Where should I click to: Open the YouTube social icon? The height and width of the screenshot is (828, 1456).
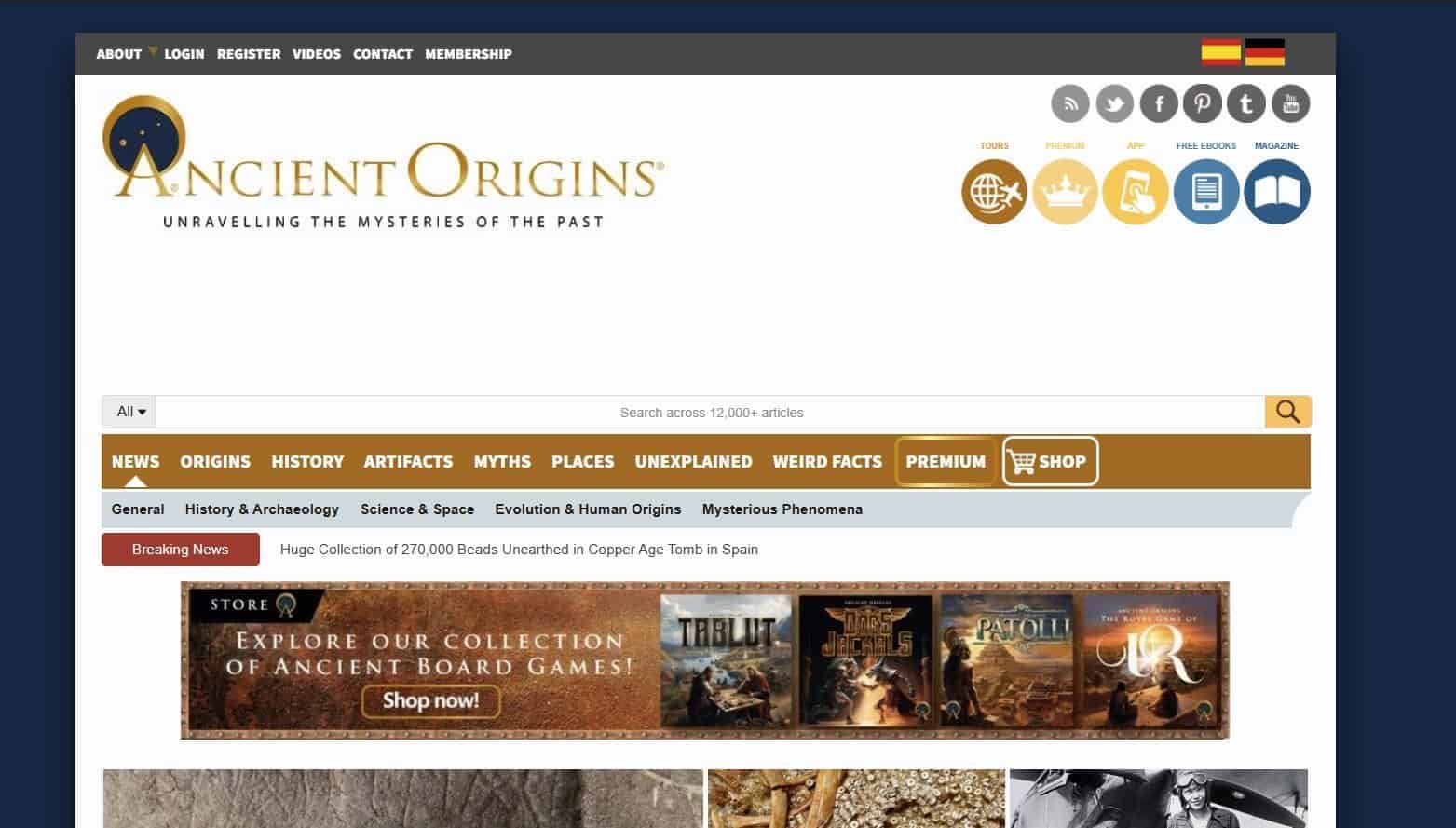coord(1291,103)
